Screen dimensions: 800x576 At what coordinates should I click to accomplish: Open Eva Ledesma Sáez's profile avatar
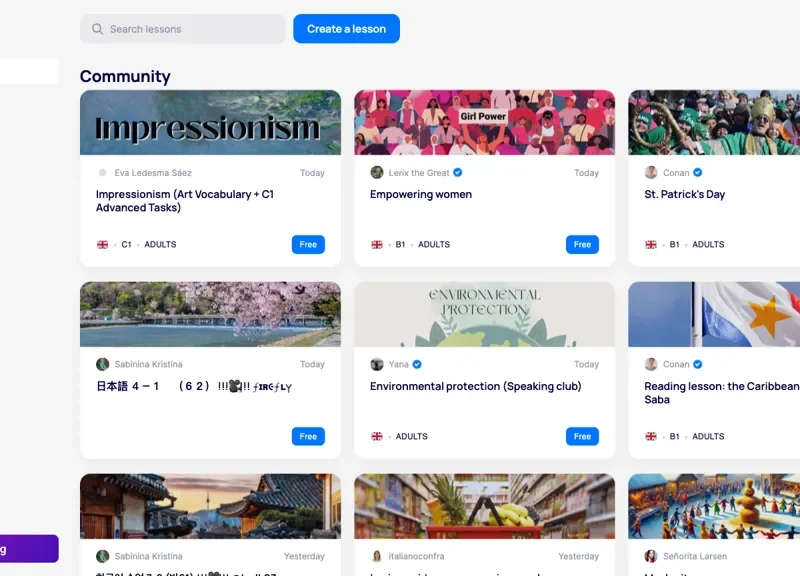coord(102,173)
